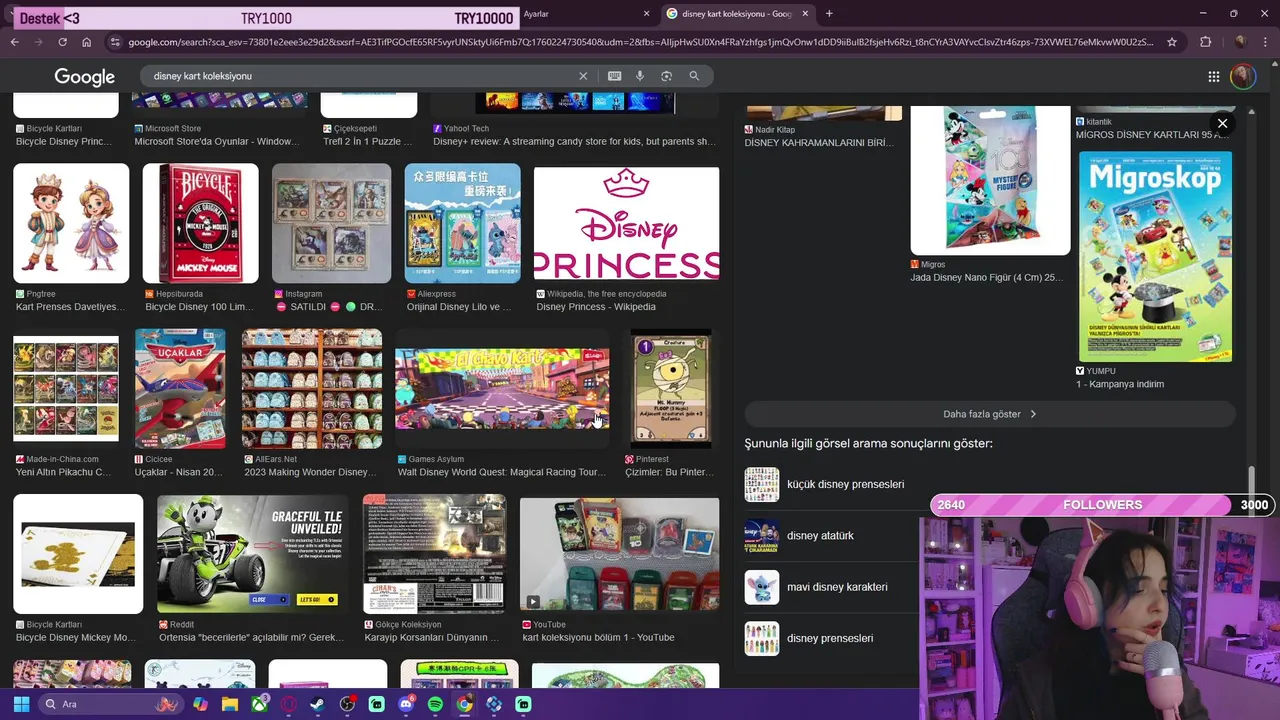Screen dimensions: 1280x720
Task: Open the Uçaklar Cicicee image
Action: (180, 388)
